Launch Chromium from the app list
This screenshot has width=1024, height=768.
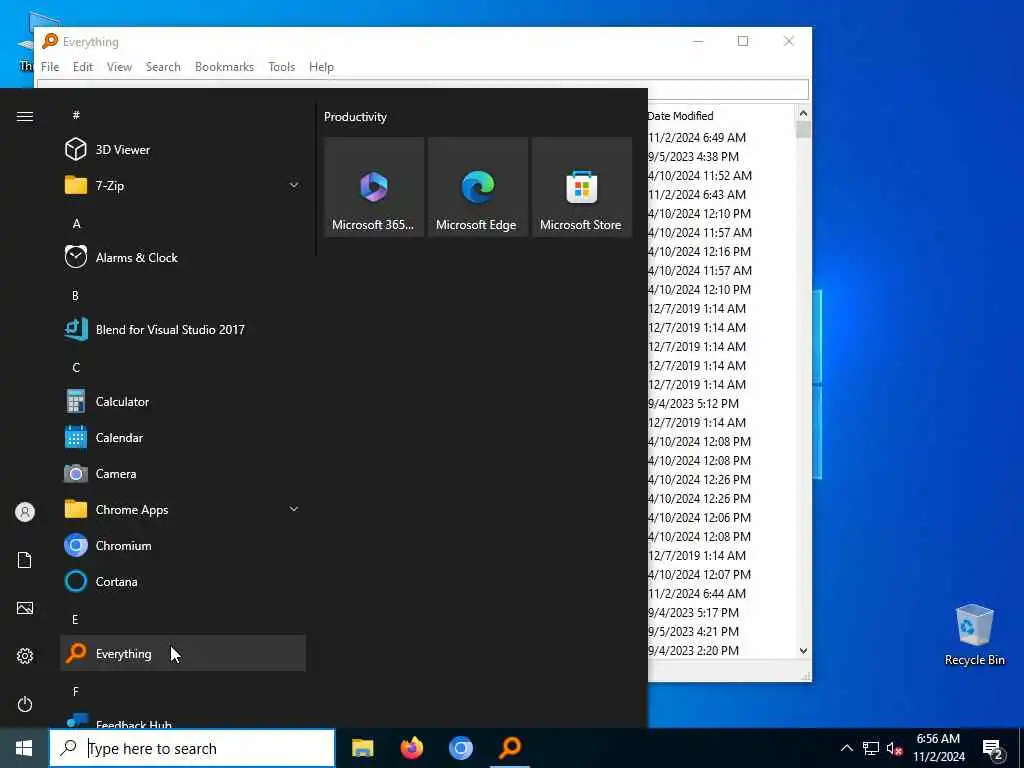[183, 545]
